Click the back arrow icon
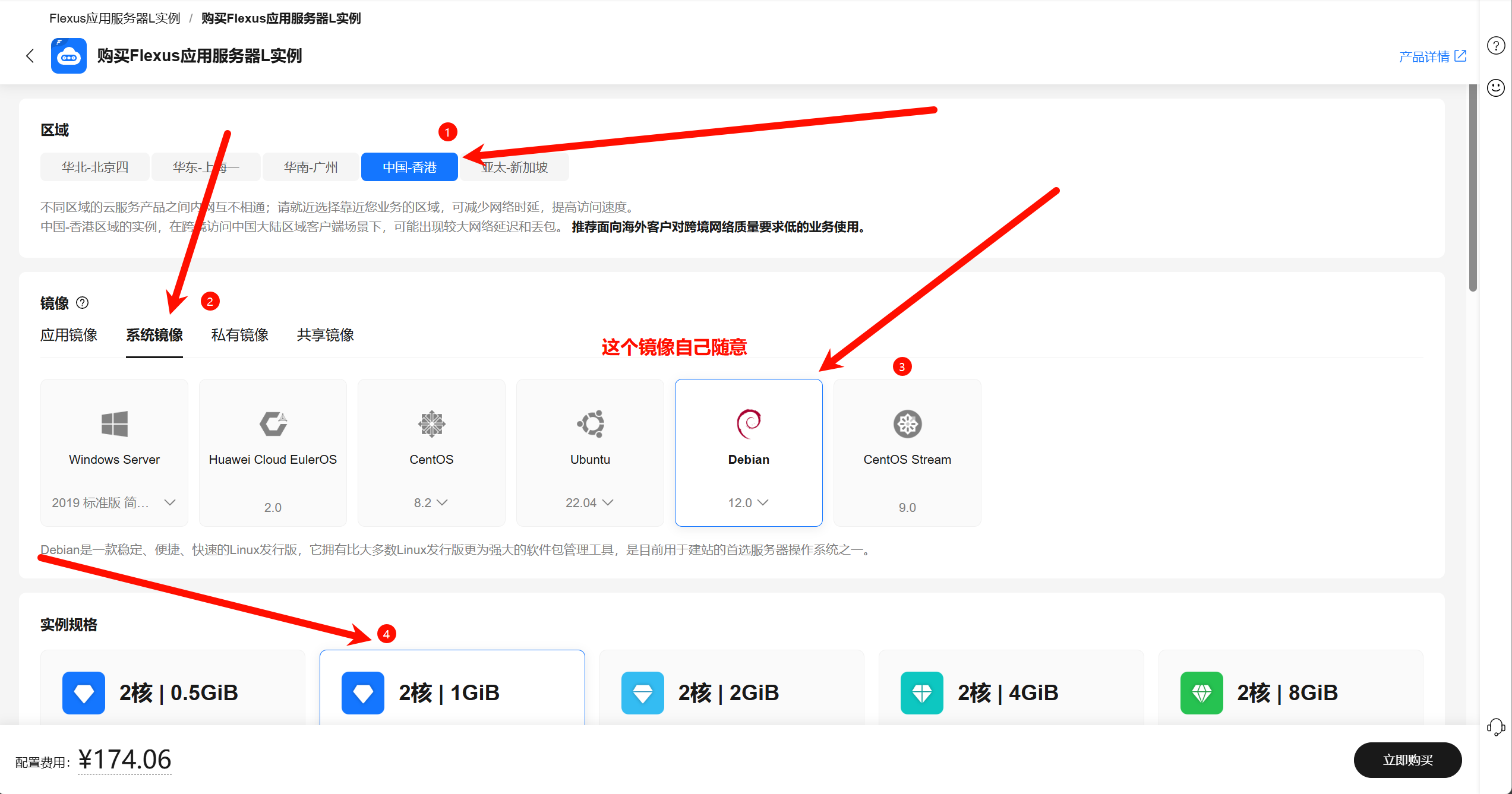 pos(30,56)
